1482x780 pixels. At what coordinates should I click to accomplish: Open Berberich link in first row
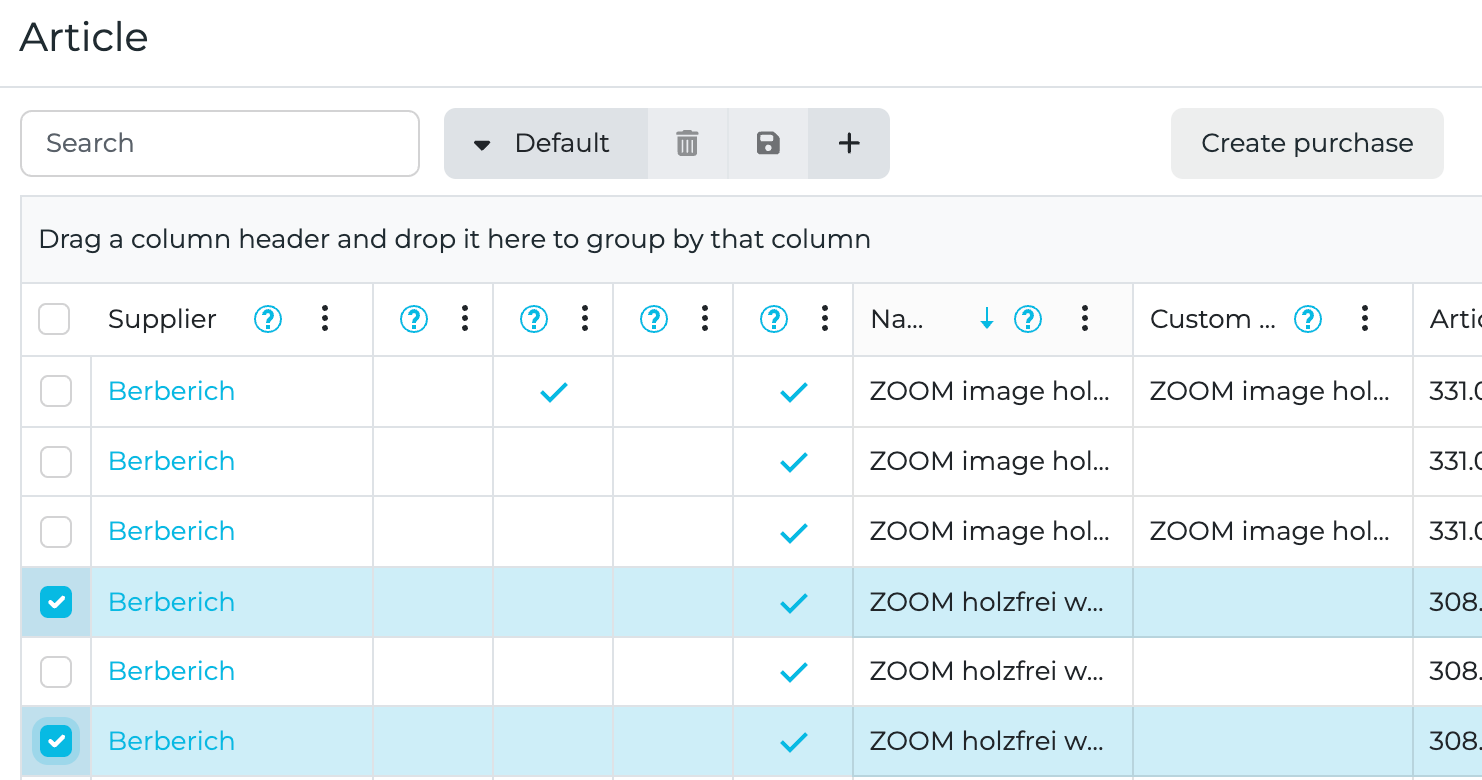point(171,391)
